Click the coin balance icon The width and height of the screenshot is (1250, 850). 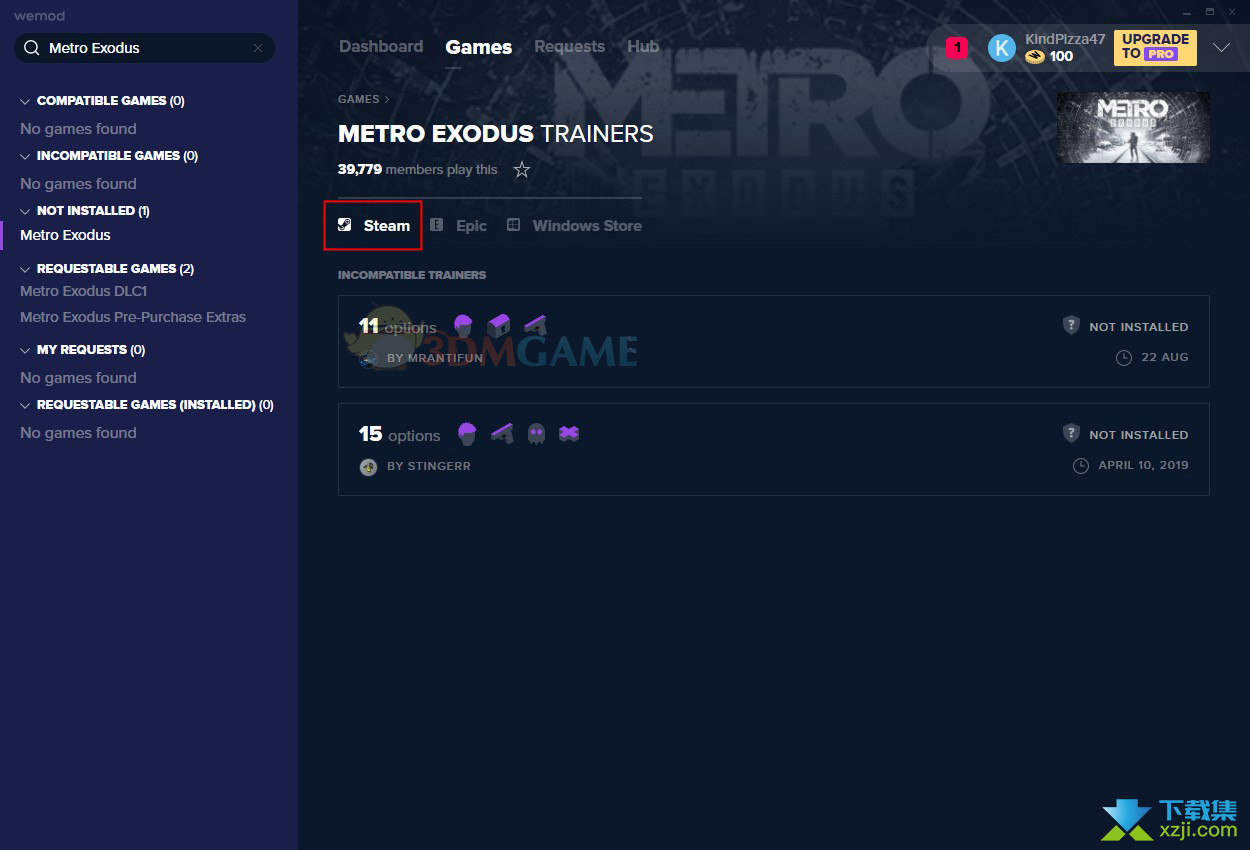coord(1035,57)
